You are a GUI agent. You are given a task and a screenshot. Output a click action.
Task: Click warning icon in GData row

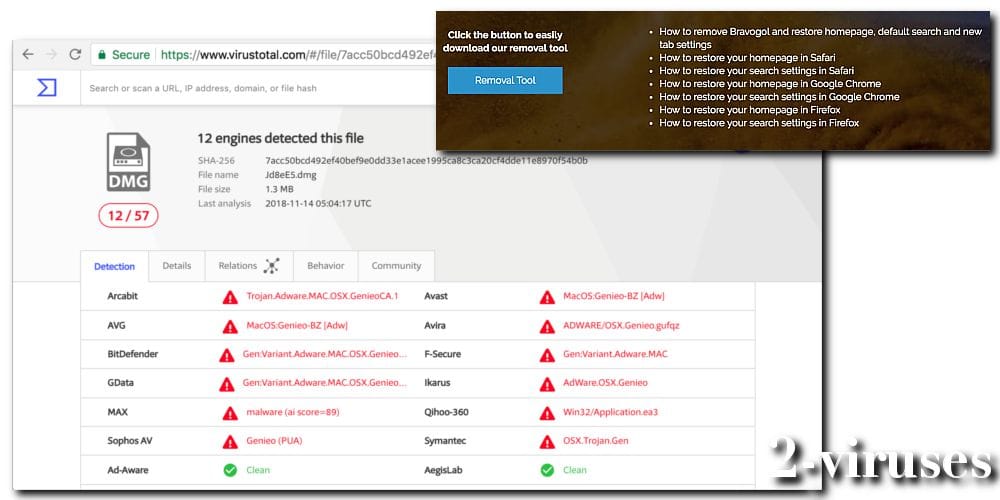[x=226, y=384]
